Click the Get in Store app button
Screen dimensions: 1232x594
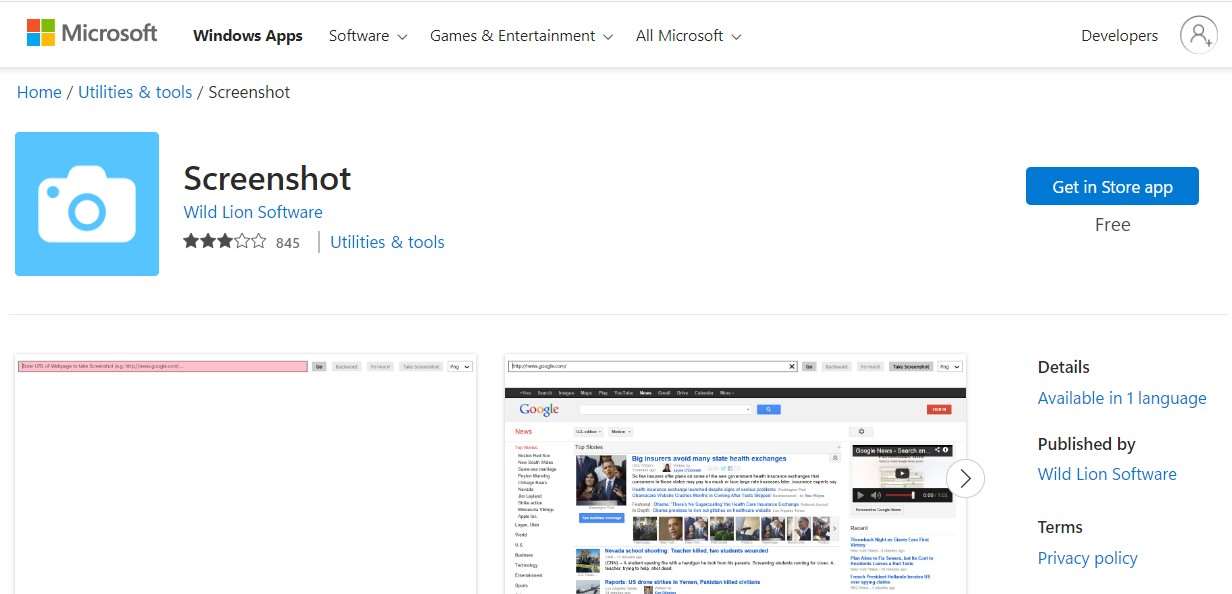[x=1112, y=186]
